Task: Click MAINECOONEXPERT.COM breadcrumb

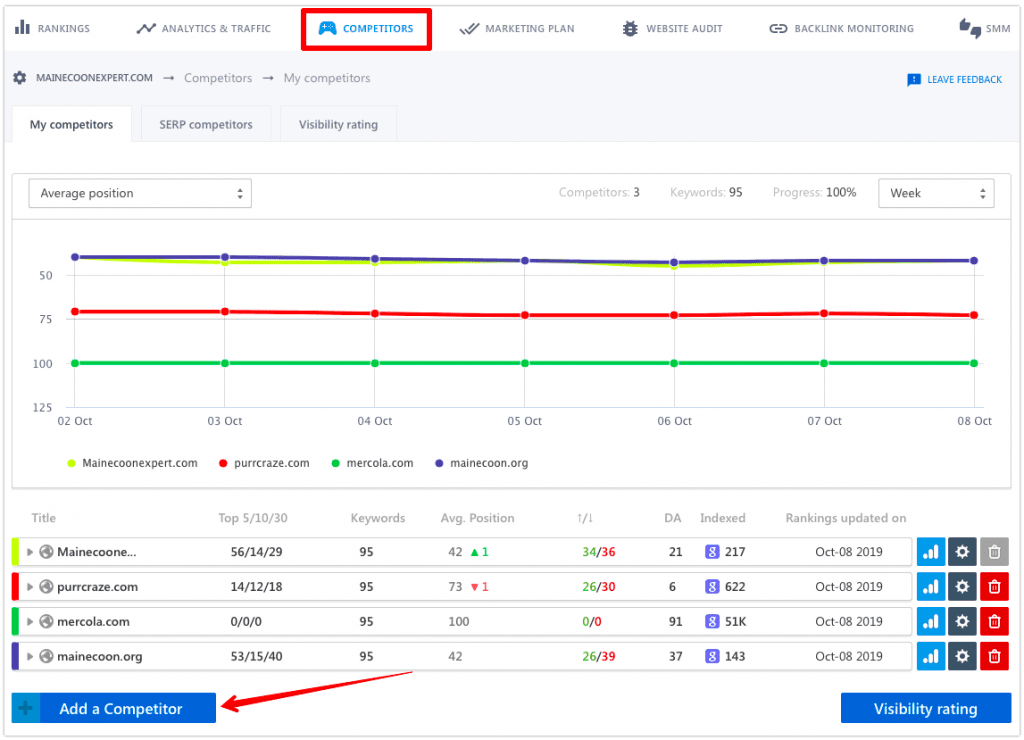Action: pos(94,78)
